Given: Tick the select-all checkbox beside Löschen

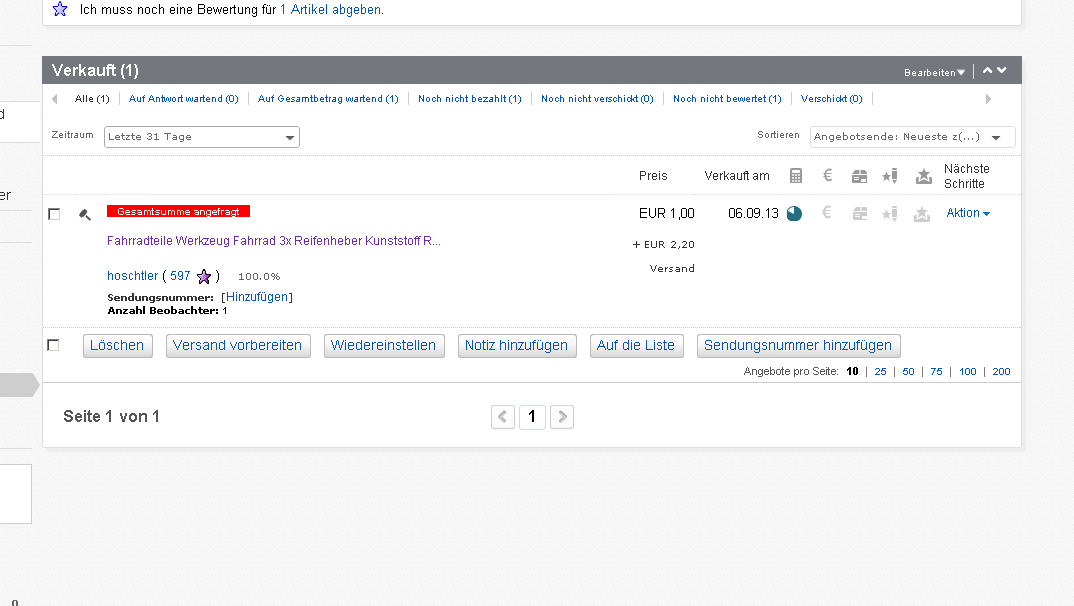Looking at the screenshot, I should [53, 345].
